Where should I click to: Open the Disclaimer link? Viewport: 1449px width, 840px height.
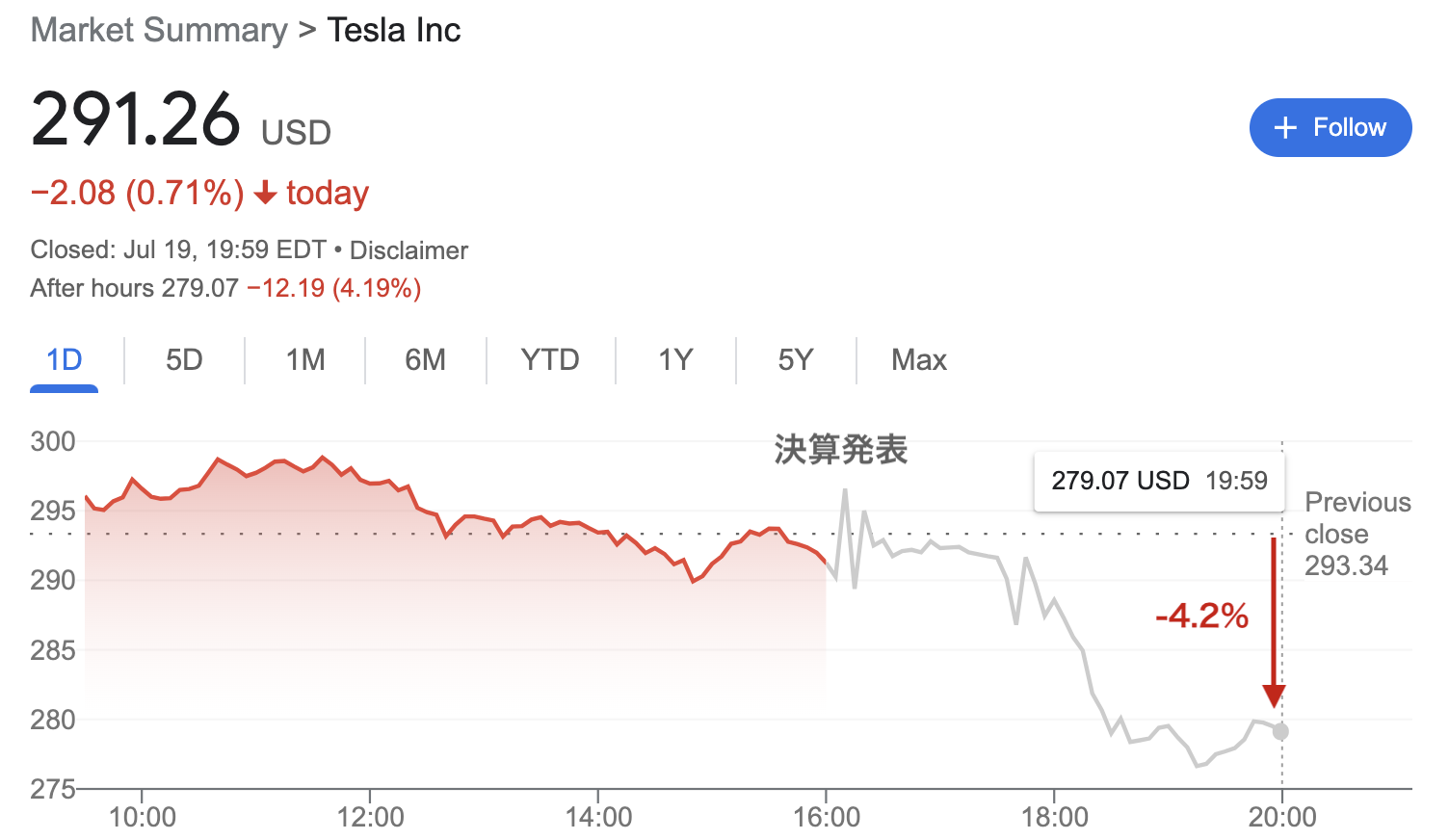(x=408, y=250)
